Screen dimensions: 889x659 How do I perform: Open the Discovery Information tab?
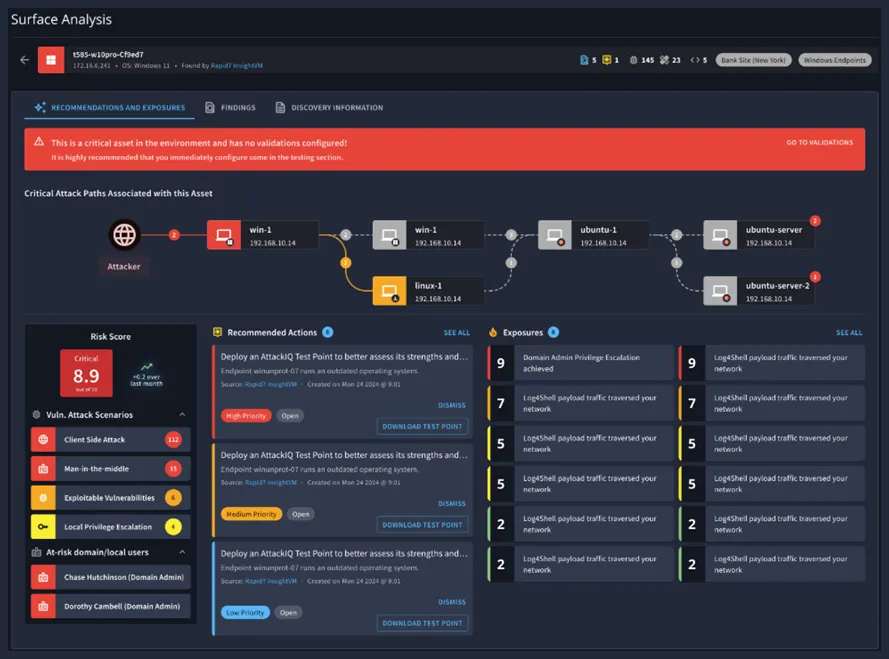tap(329, 108)
